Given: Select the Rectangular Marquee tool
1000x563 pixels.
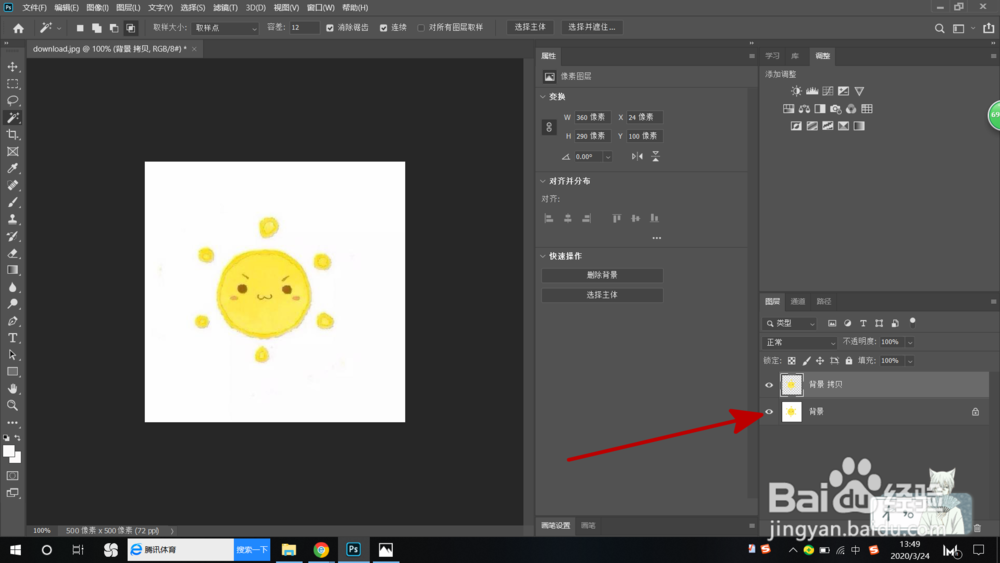Looking at the screenshot, I should coord(12,84).
